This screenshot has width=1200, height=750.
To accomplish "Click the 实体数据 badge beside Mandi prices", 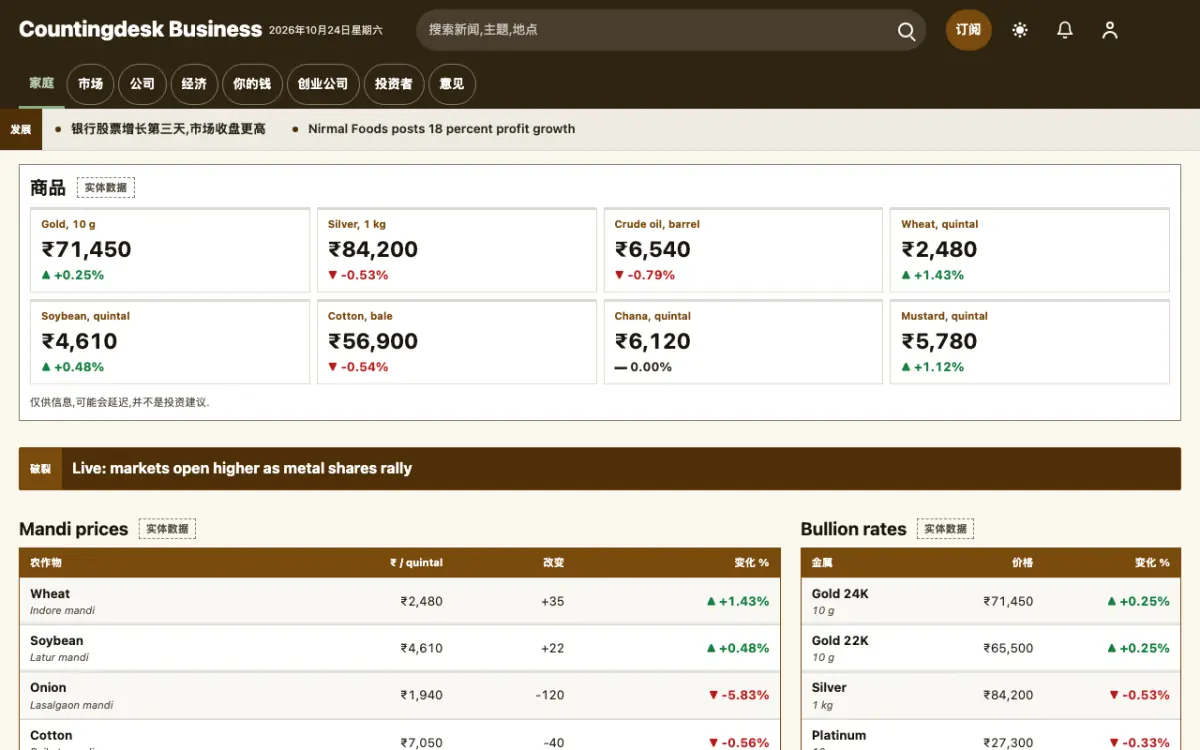I will click(x=167, y=529).
